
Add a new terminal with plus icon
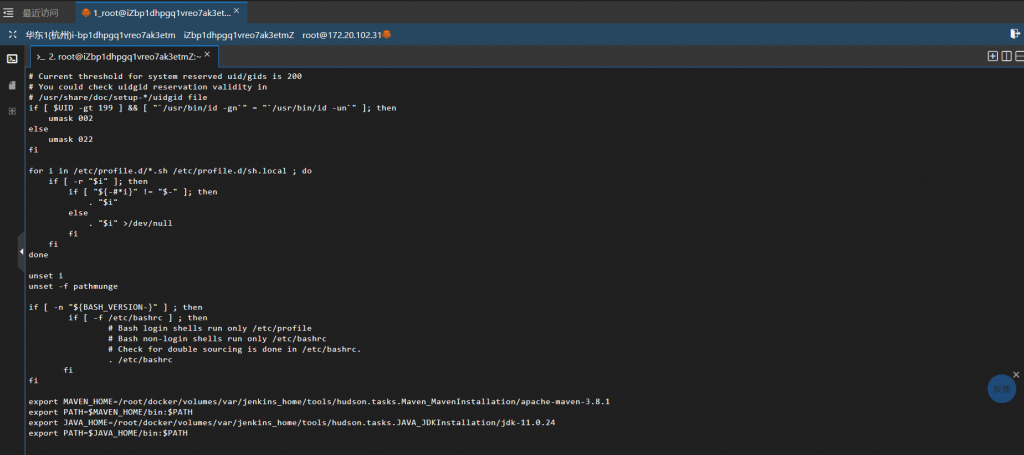pos(993,56)
